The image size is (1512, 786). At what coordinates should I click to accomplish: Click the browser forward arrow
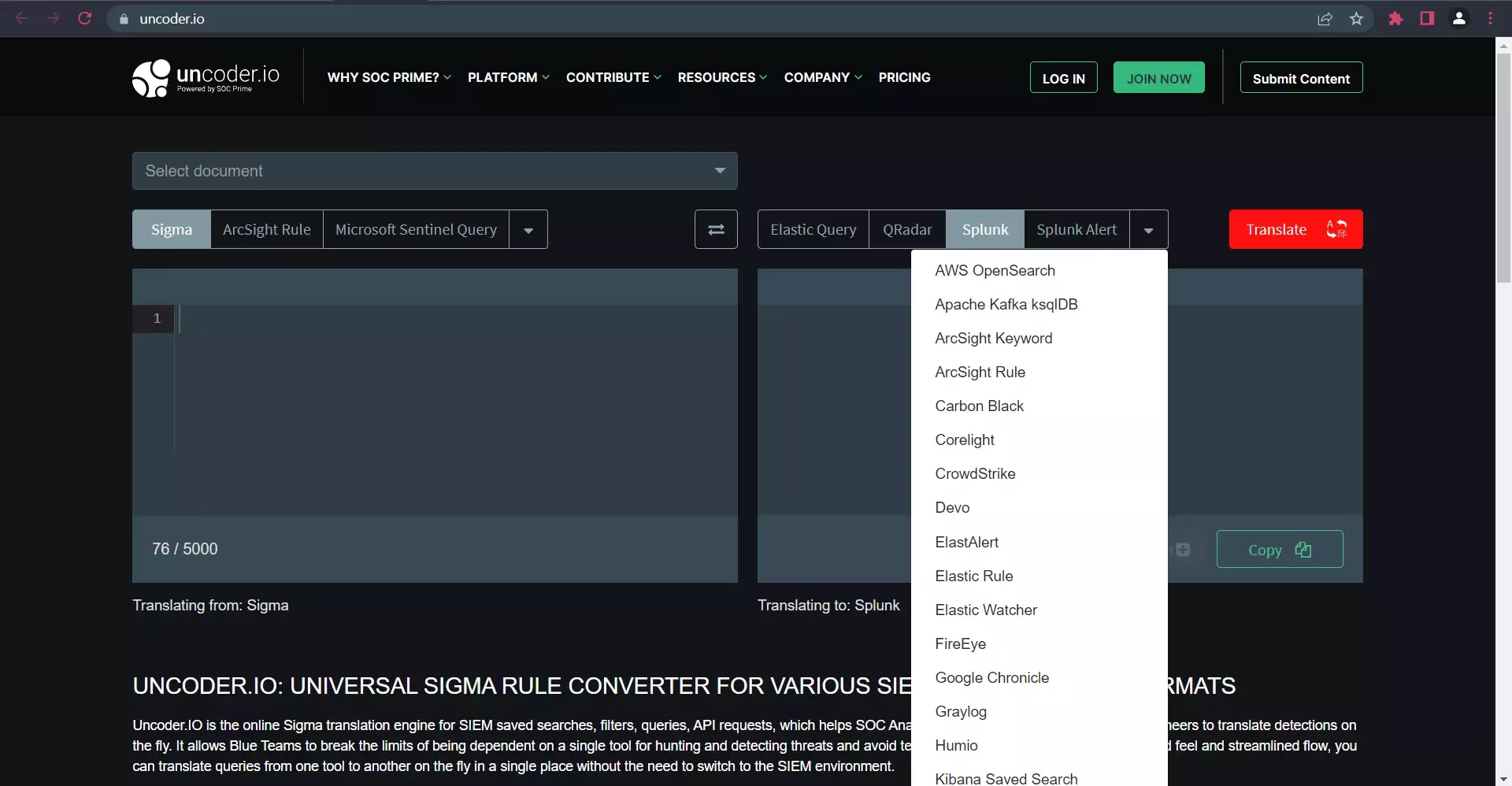coord(54,18)
